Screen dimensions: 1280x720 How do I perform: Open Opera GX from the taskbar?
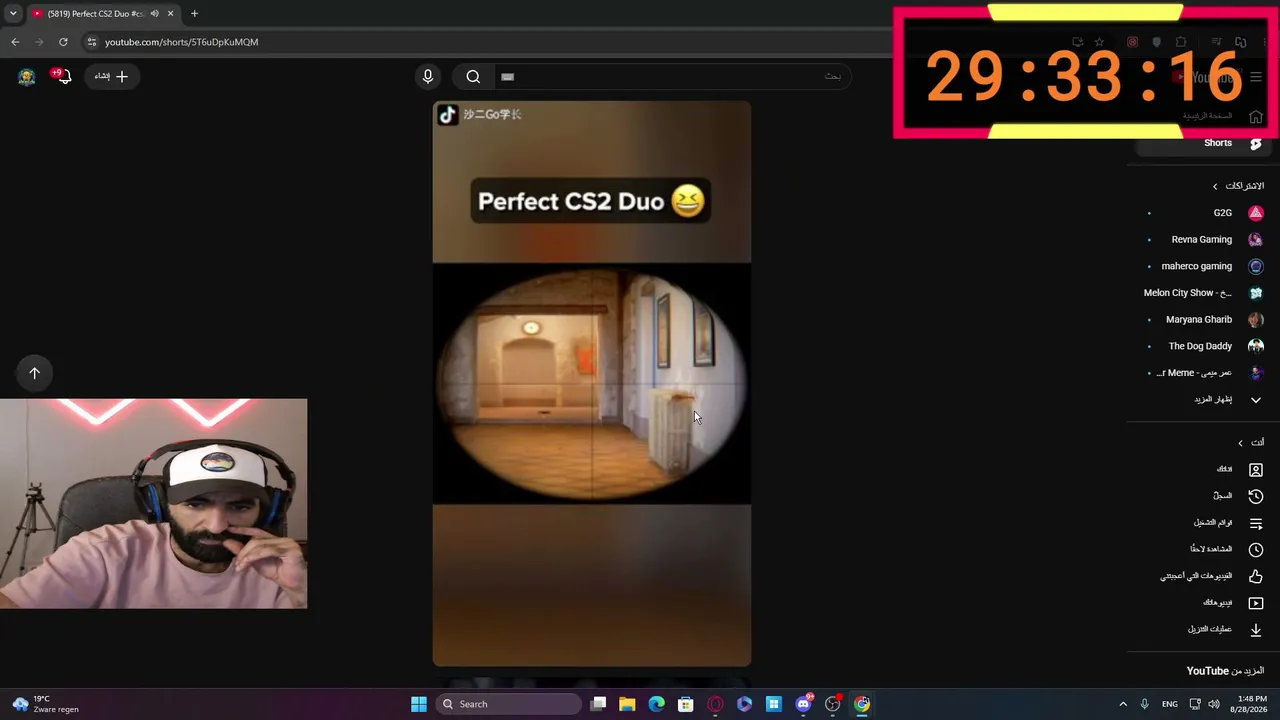[x=715, y=704]
